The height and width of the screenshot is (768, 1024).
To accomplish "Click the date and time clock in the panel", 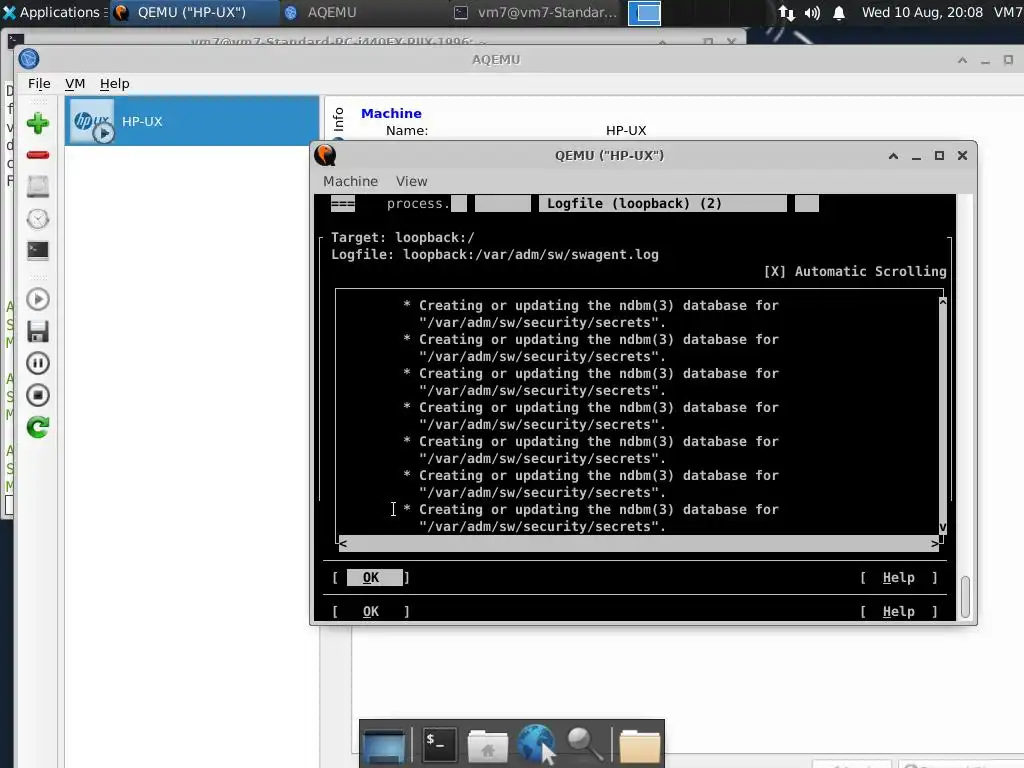I will [922, 12].
